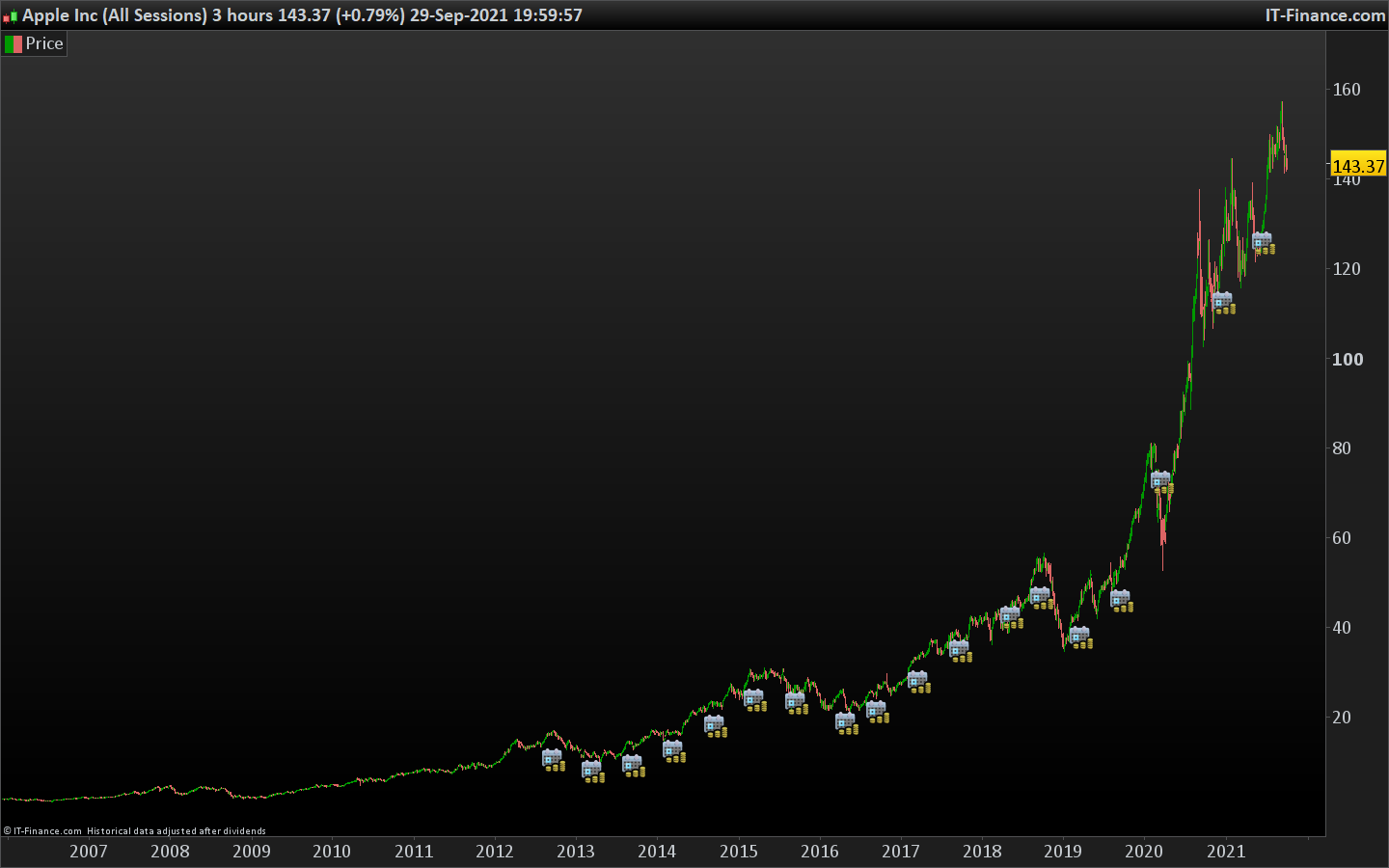
Task: Open the Price legend label
Action: click(x=44, y=43)
